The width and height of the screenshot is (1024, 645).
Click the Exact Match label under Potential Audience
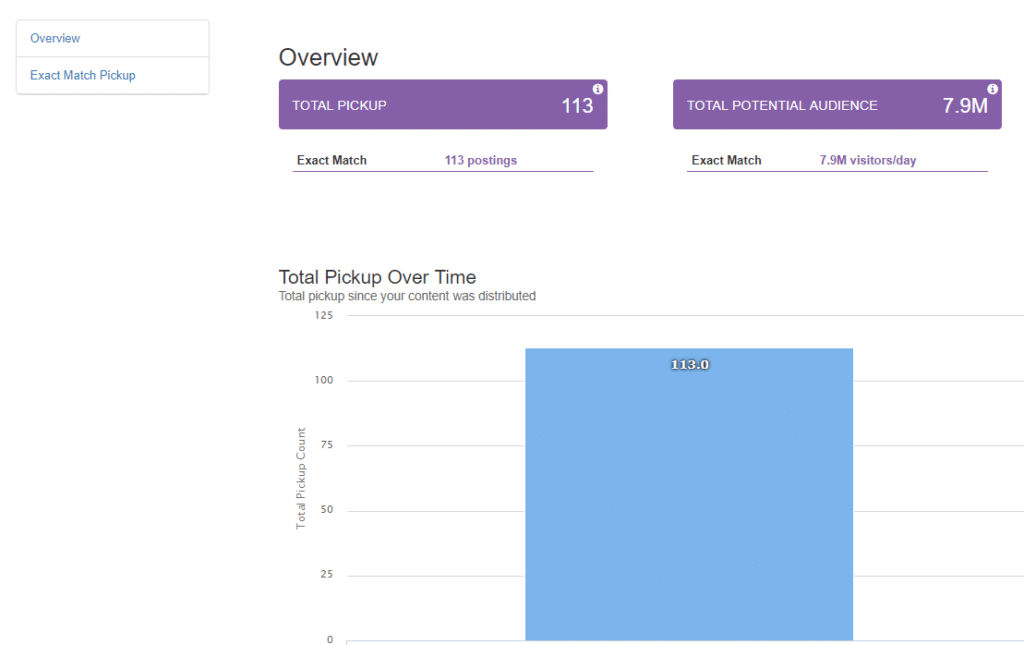726,160
